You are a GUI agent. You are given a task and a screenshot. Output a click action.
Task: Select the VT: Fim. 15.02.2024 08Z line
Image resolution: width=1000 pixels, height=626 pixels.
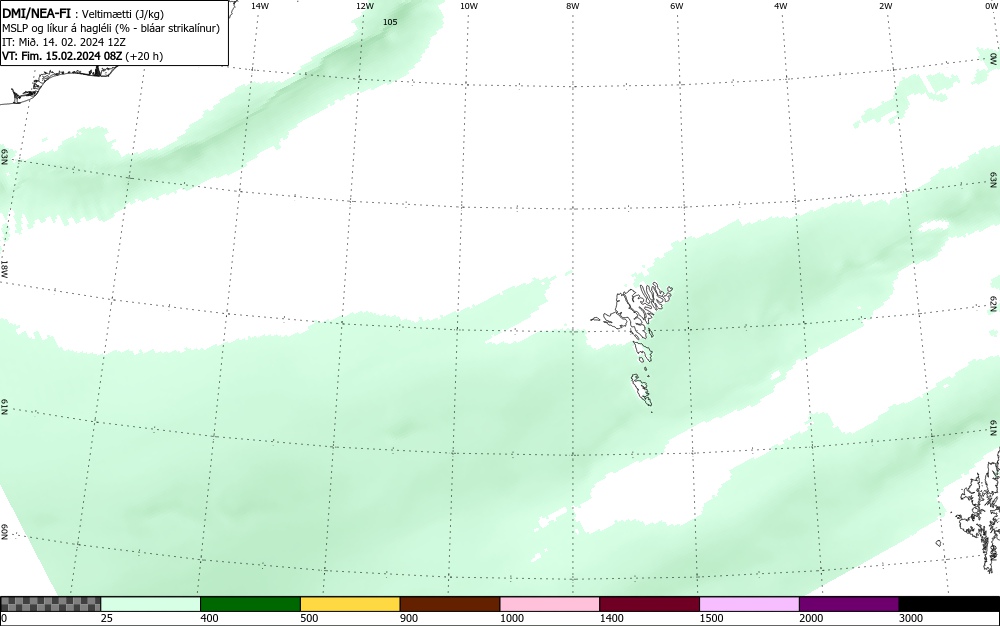(x=82, y=56)
